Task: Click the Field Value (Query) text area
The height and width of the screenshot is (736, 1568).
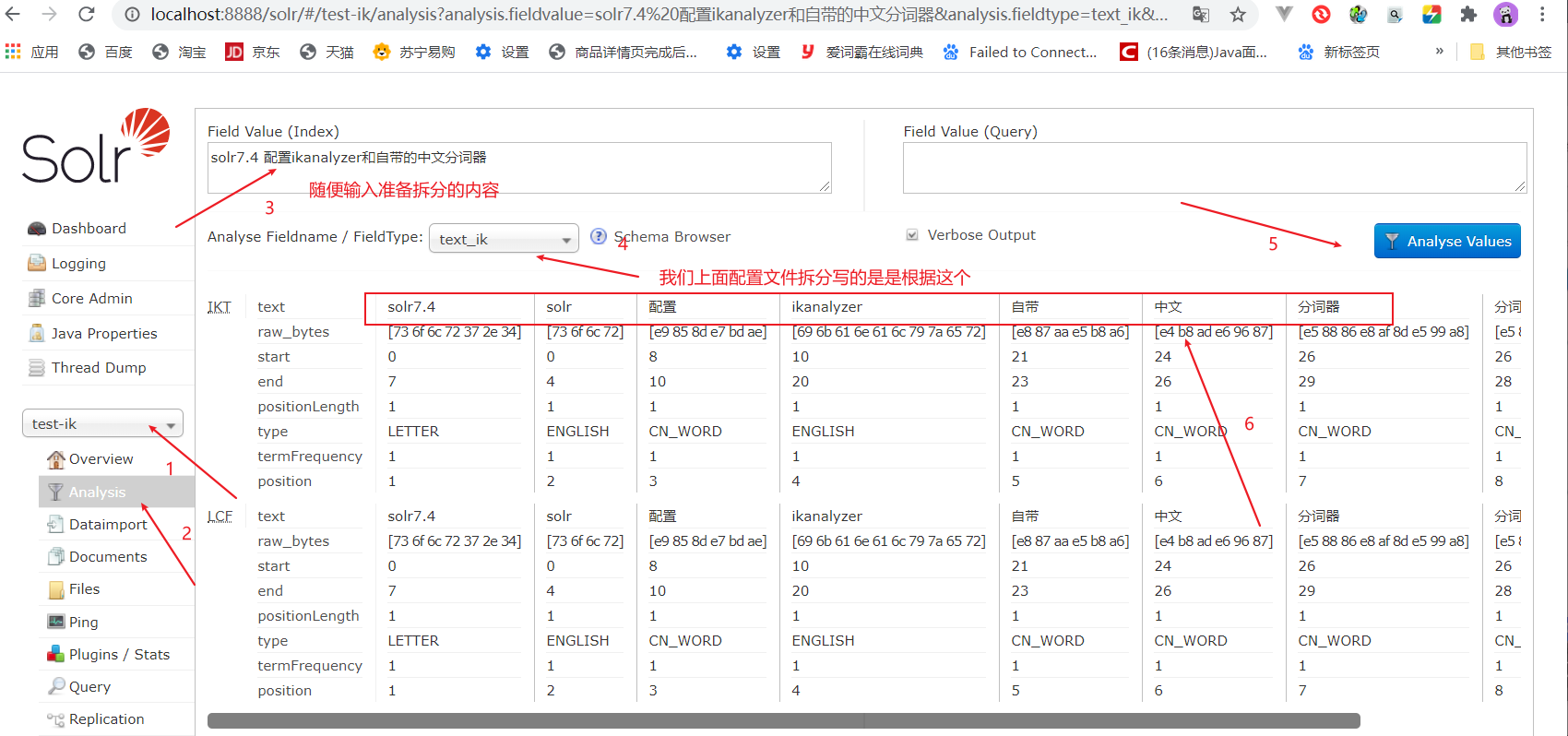Action: point(1215,168)
